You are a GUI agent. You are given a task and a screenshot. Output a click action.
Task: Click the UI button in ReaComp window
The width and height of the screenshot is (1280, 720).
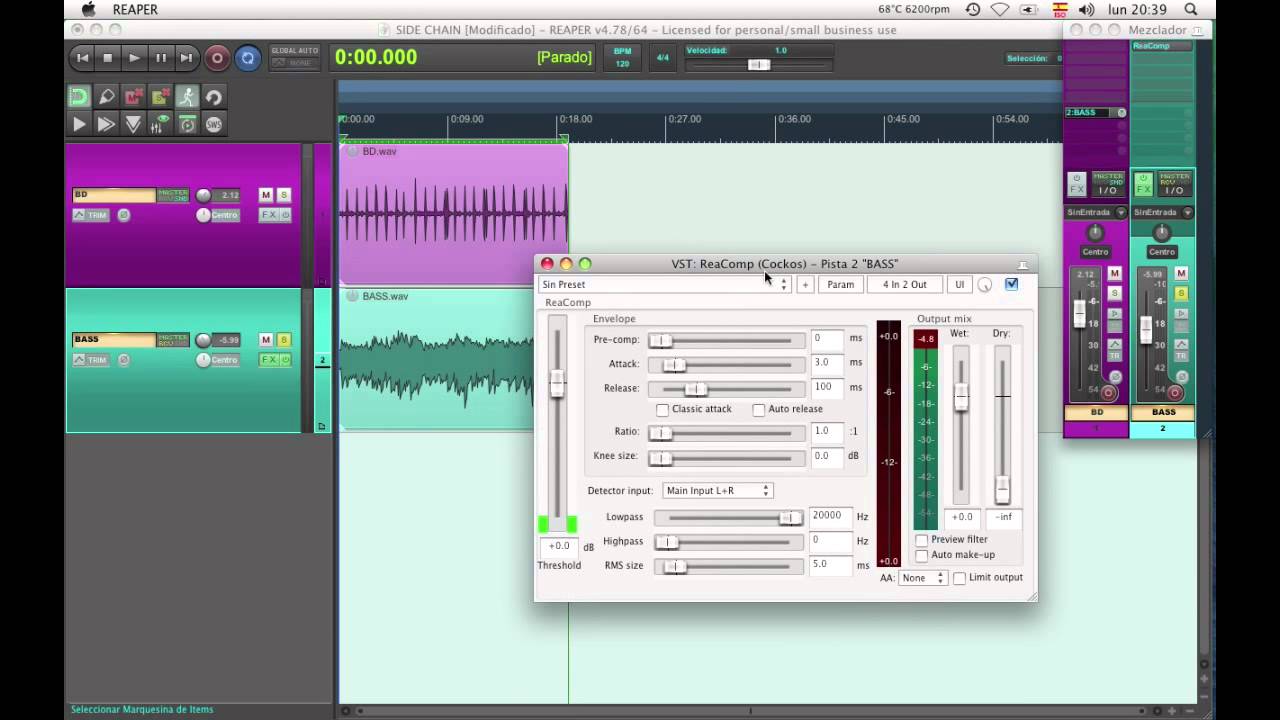click(959, 285)
